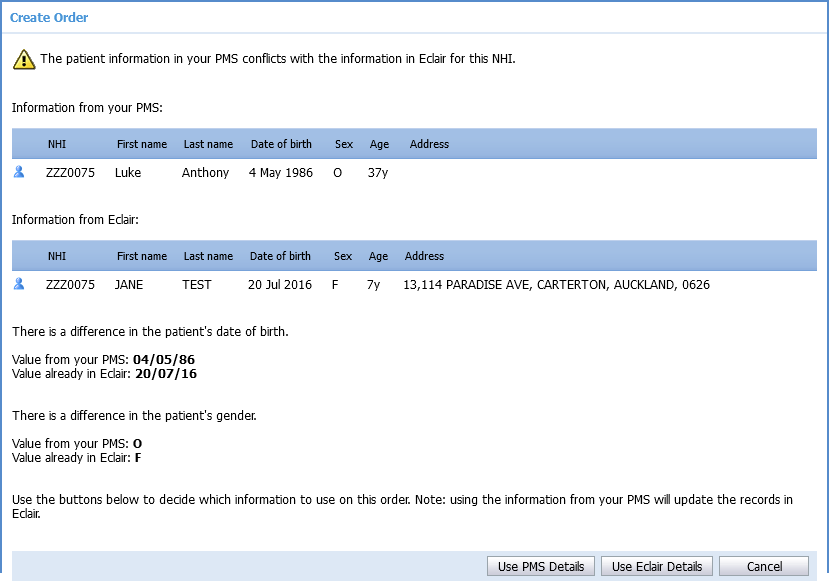
Task: Click the Use PMS Details button
Action: point(540,565)
